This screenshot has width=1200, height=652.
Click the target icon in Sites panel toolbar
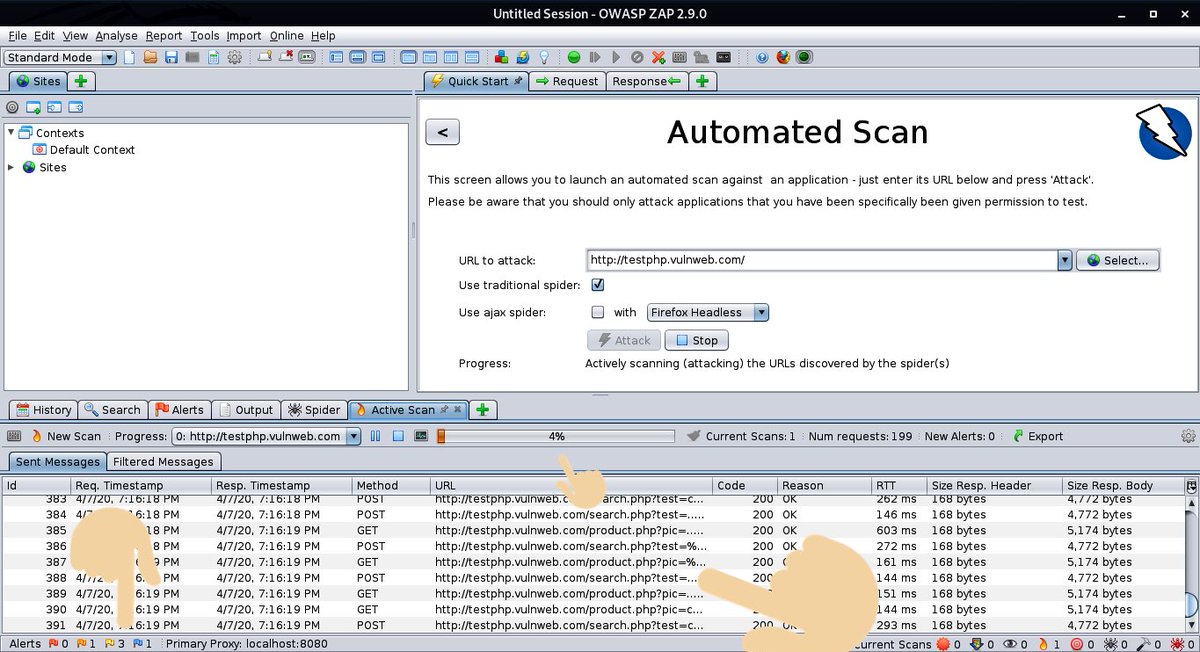pos(12,107)
